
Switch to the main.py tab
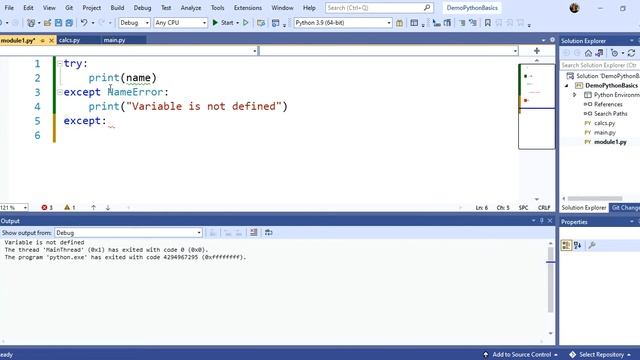[x=114, y=40]
